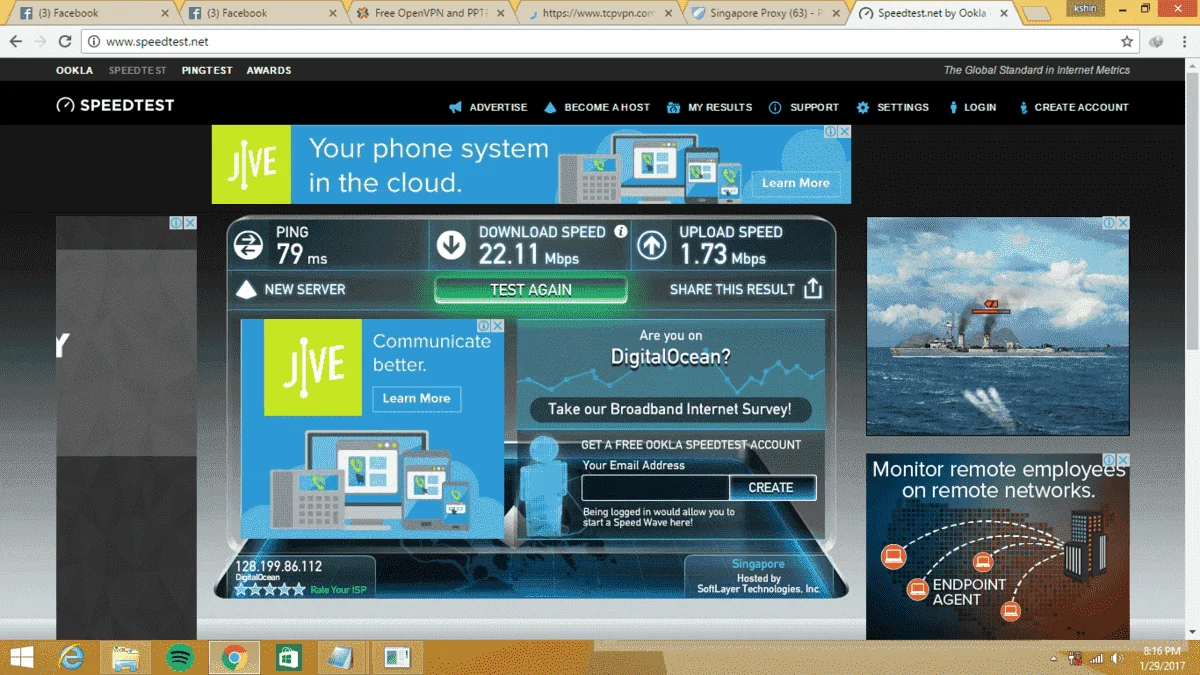The image size is (1200, 675).
Task: Switch to first Facebook tab
Action: (x=94, y=13)
